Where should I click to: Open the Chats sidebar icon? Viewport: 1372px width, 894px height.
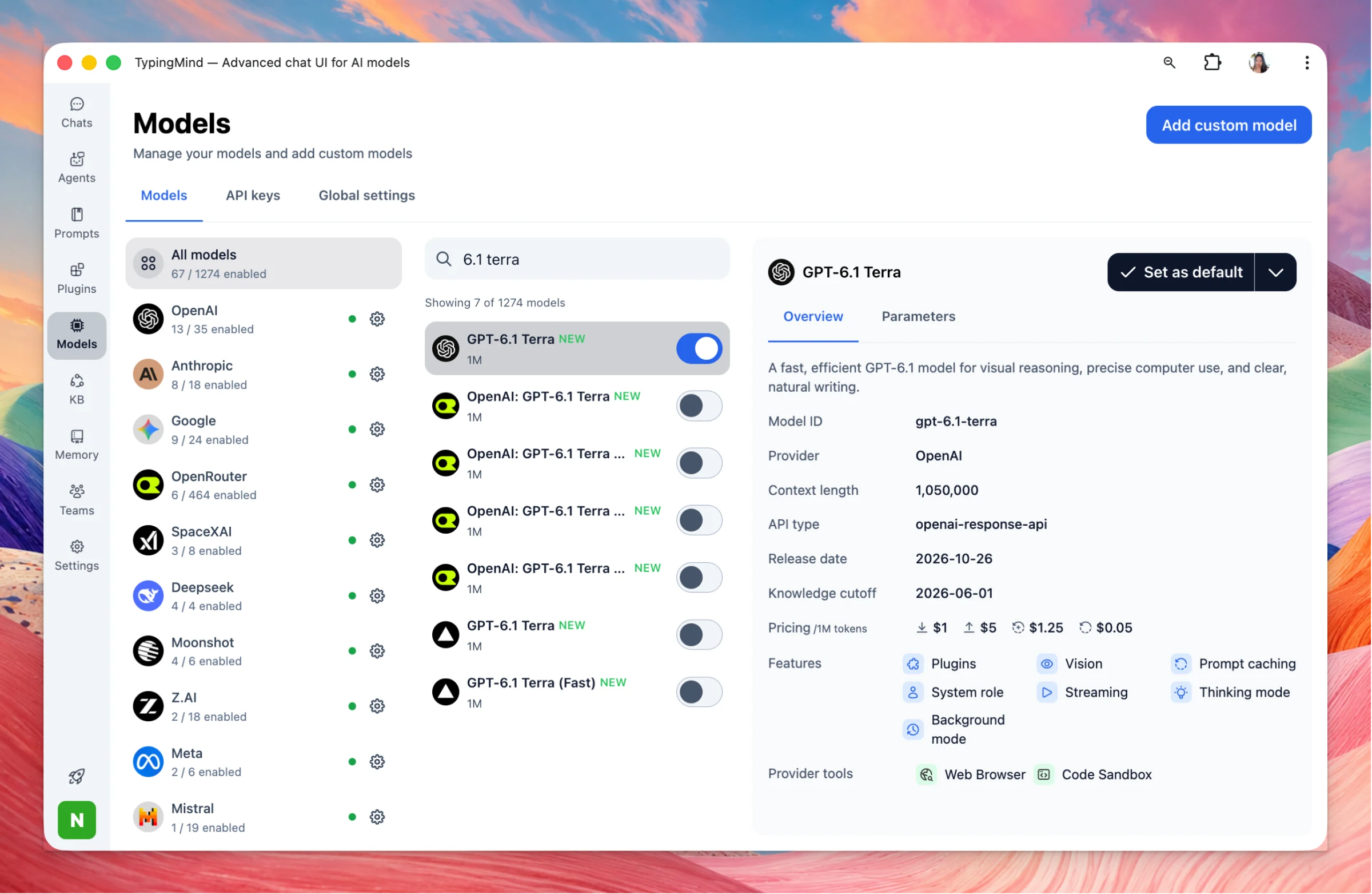point(77,113)
